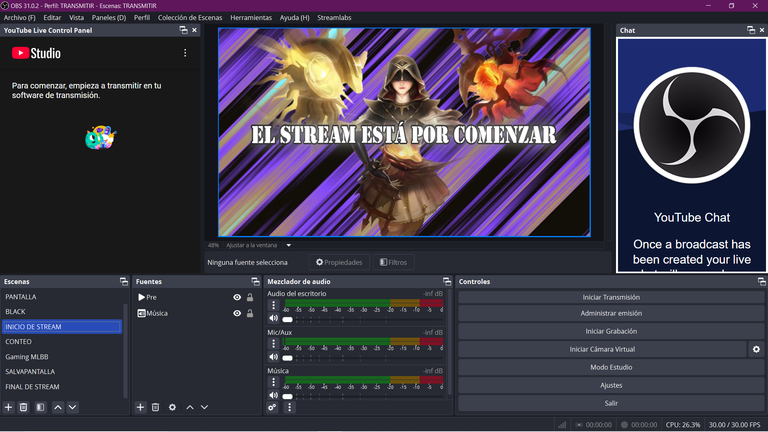
Task: Click Iniciar Transmisión button
Action: 611,297
